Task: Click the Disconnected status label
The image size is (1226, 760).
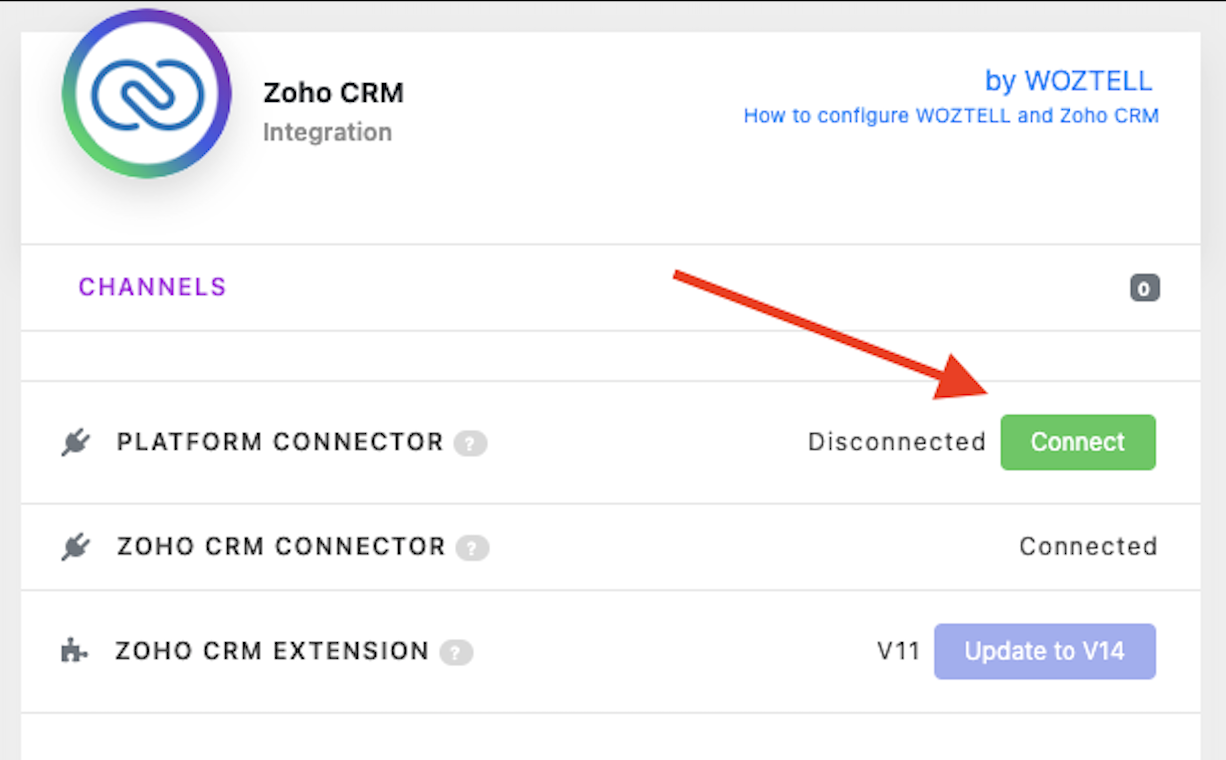Action: (x=897, y=442)
